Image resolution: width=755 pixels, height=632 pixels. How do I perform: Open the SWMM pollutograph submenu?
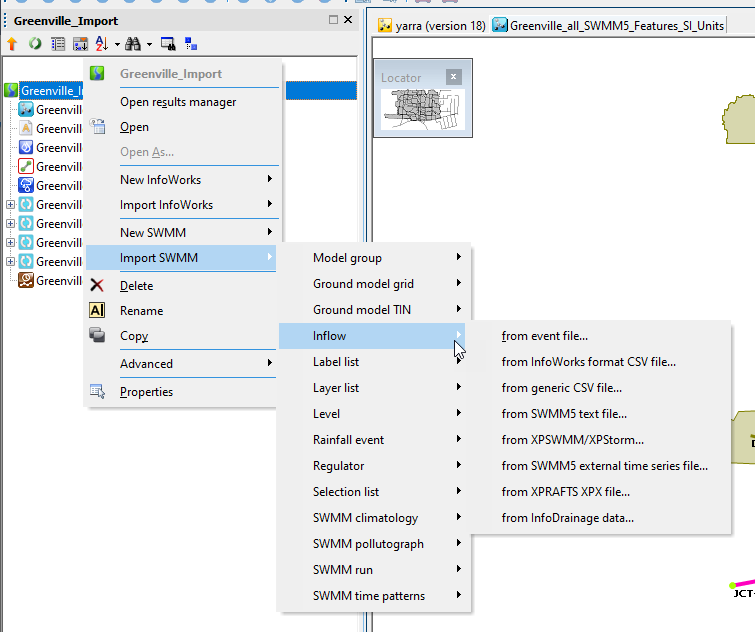pos(373,544)
